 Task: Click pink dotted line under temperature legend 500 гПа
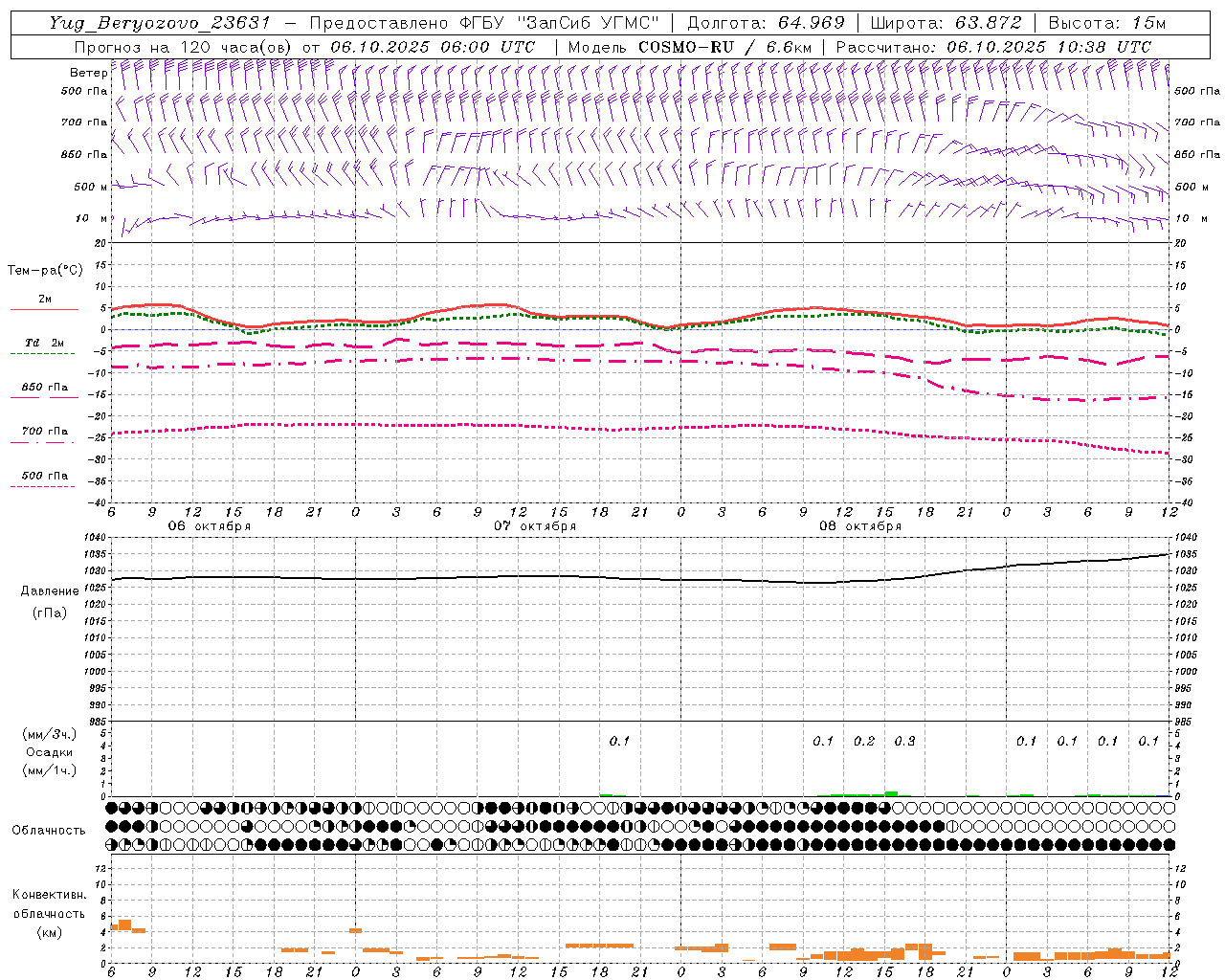tap(42, 486)
